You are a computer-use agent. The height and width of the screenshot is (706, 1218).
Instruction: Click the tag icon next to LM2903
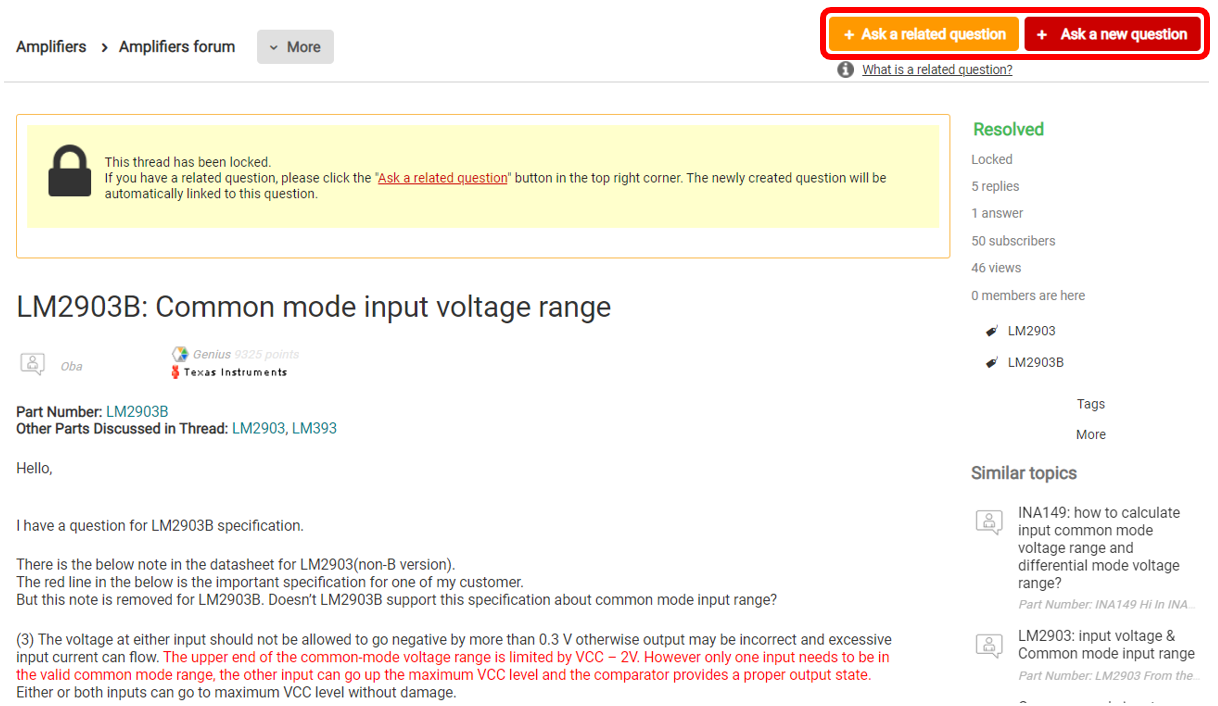point(991,331)
